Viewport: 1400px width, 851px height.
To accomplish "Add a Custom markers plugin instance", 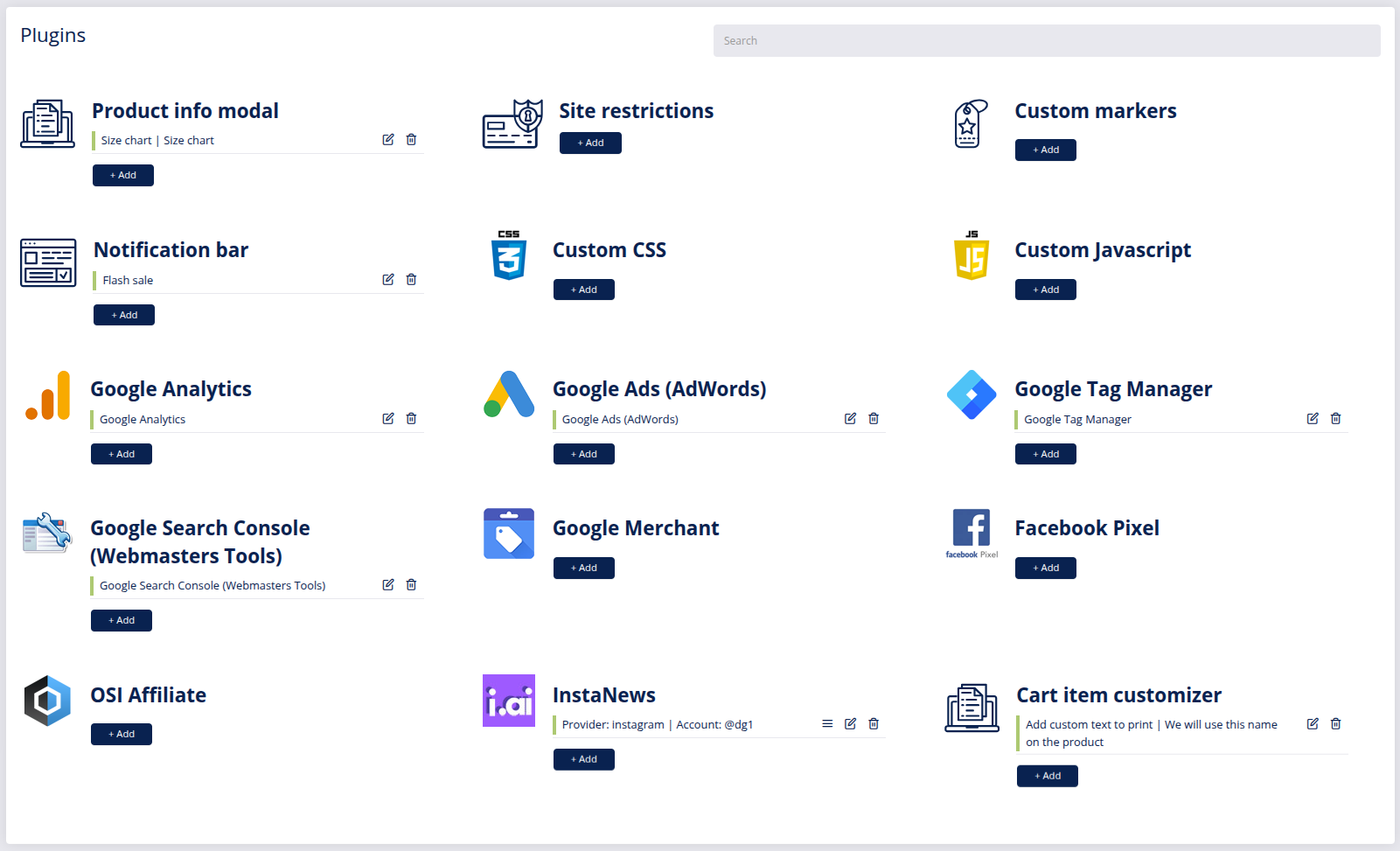I will (x=1045, y=150).
